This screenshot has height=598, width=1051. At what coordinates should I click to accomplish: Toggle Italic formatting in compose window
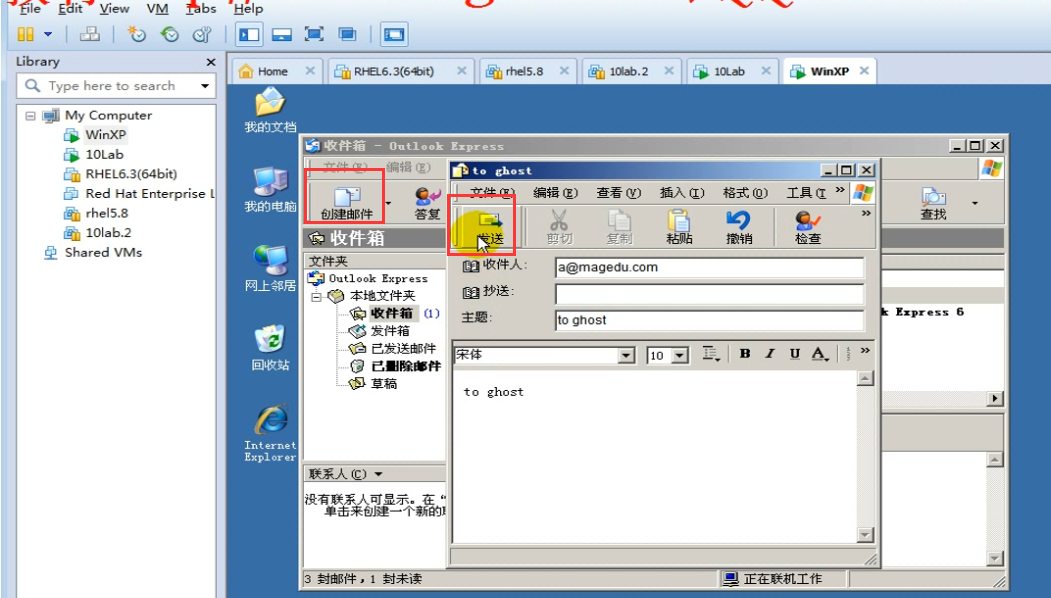(x=769, y=354)
